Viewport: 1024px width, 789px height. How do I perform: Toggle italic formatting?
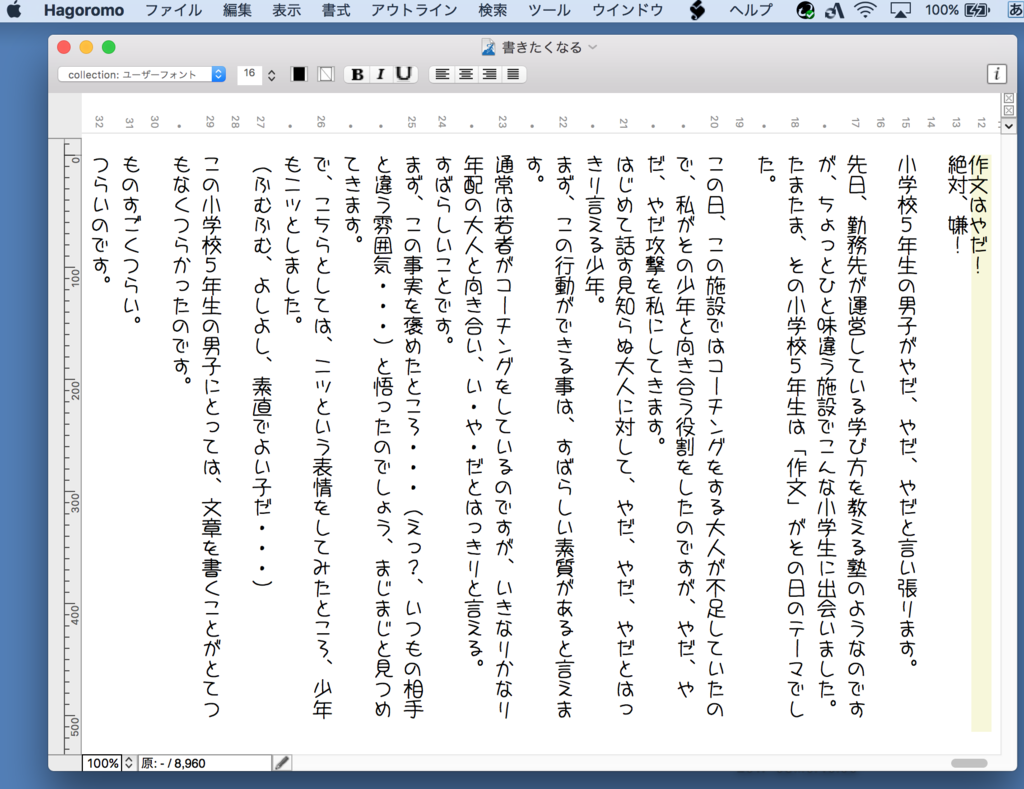(x=381, y=74)
